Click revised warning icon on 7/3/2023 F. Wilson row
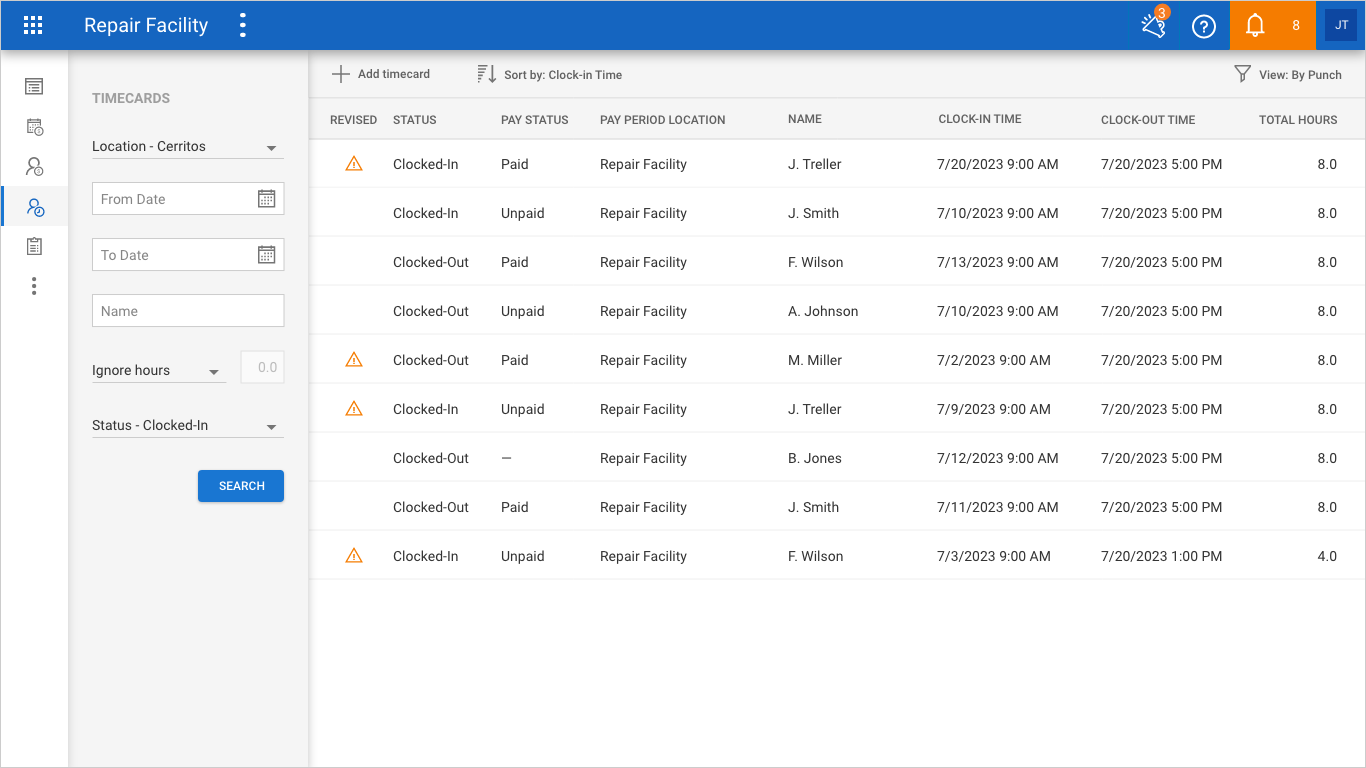The image size is (1366, 768). [x=353, y=556]
